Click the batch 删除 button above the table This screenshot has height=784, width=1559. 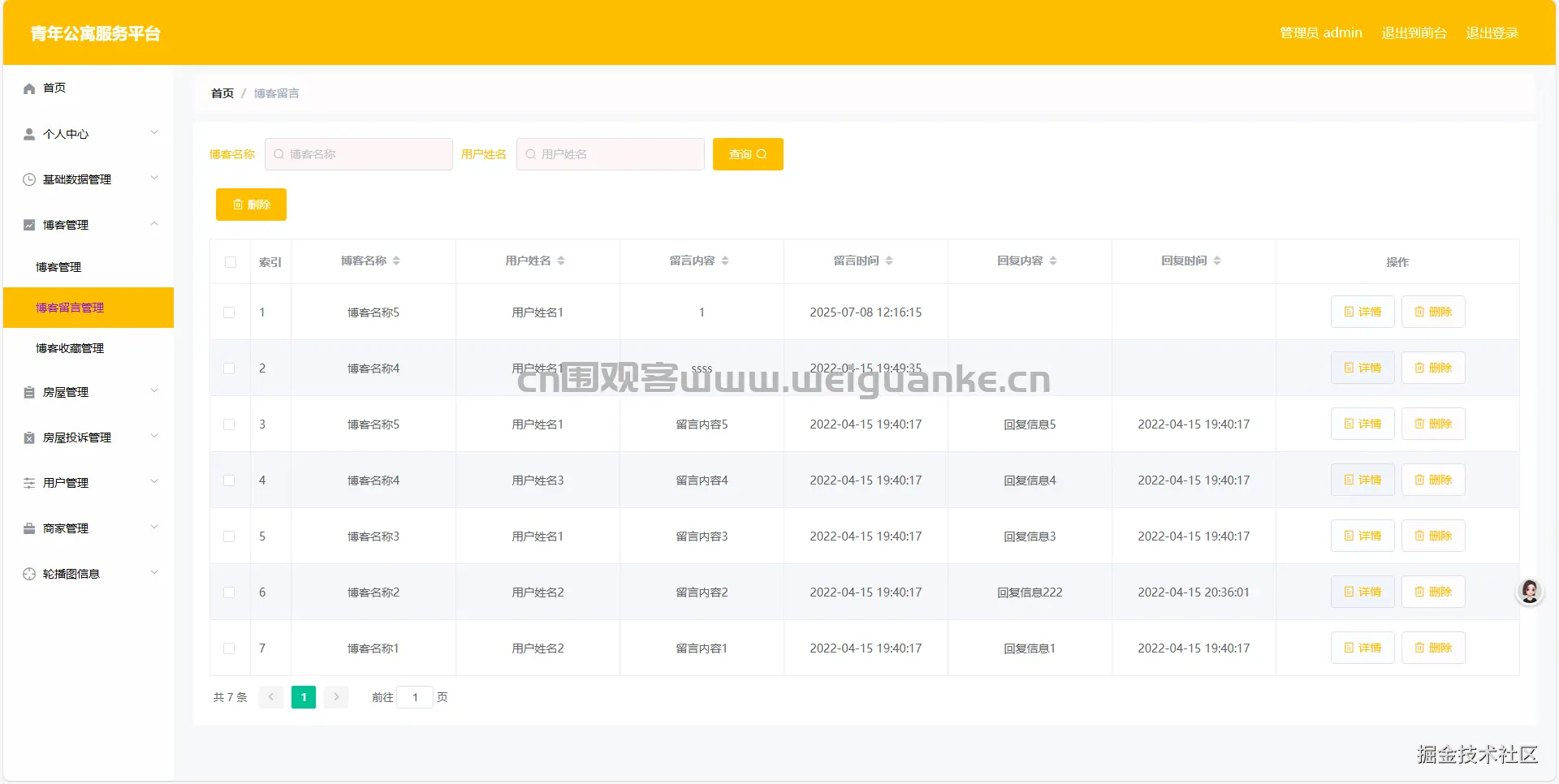pos(251,205)
